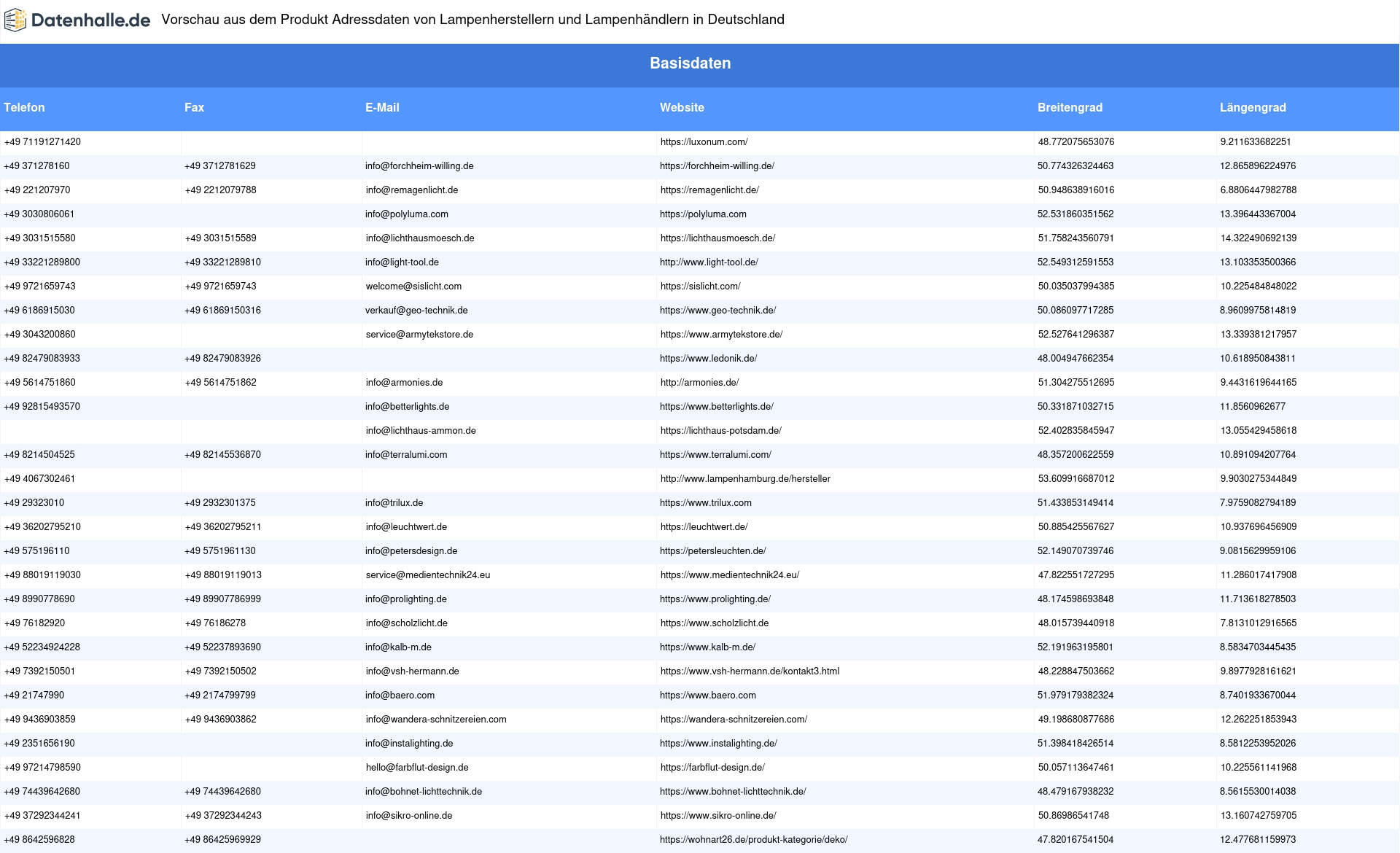Select phone +49 8642596828
The width and height of the screenshot is (1400, 853).
point(39,840)
